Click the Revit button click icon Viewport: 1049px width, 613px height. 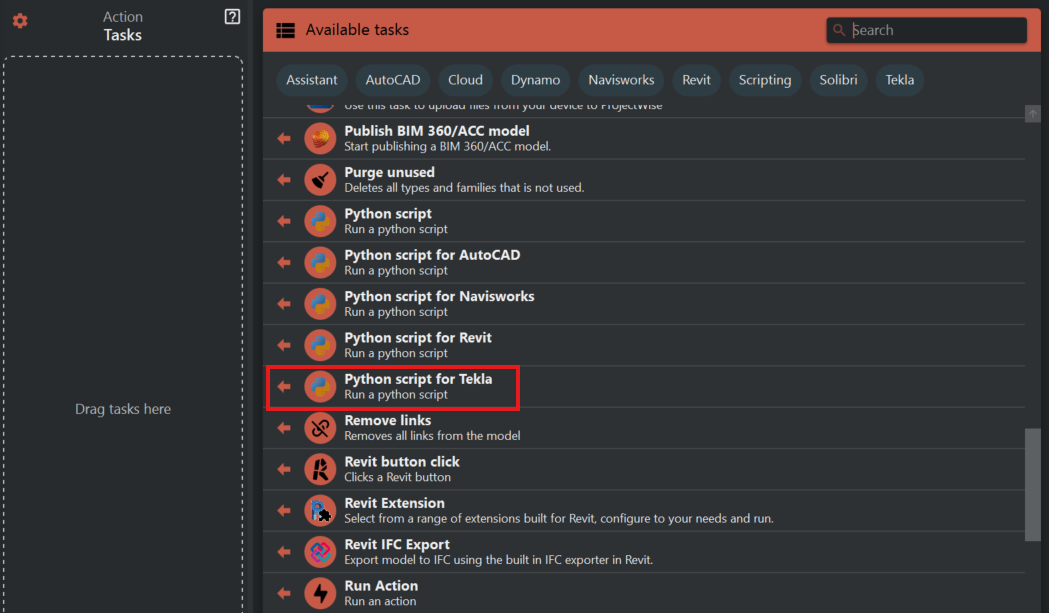click(x=320, y=469)
